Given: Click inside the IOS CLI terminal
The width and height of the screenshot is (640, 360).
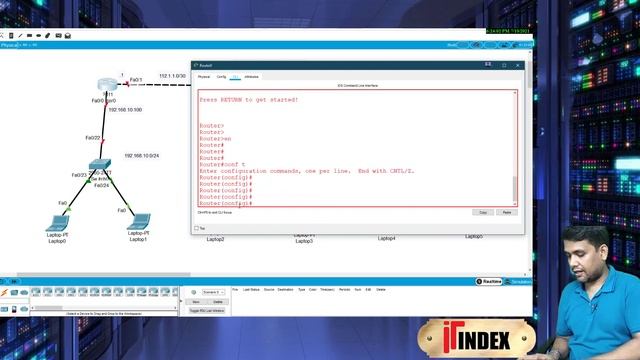Looking at the screenshot, I should [356, 148].
